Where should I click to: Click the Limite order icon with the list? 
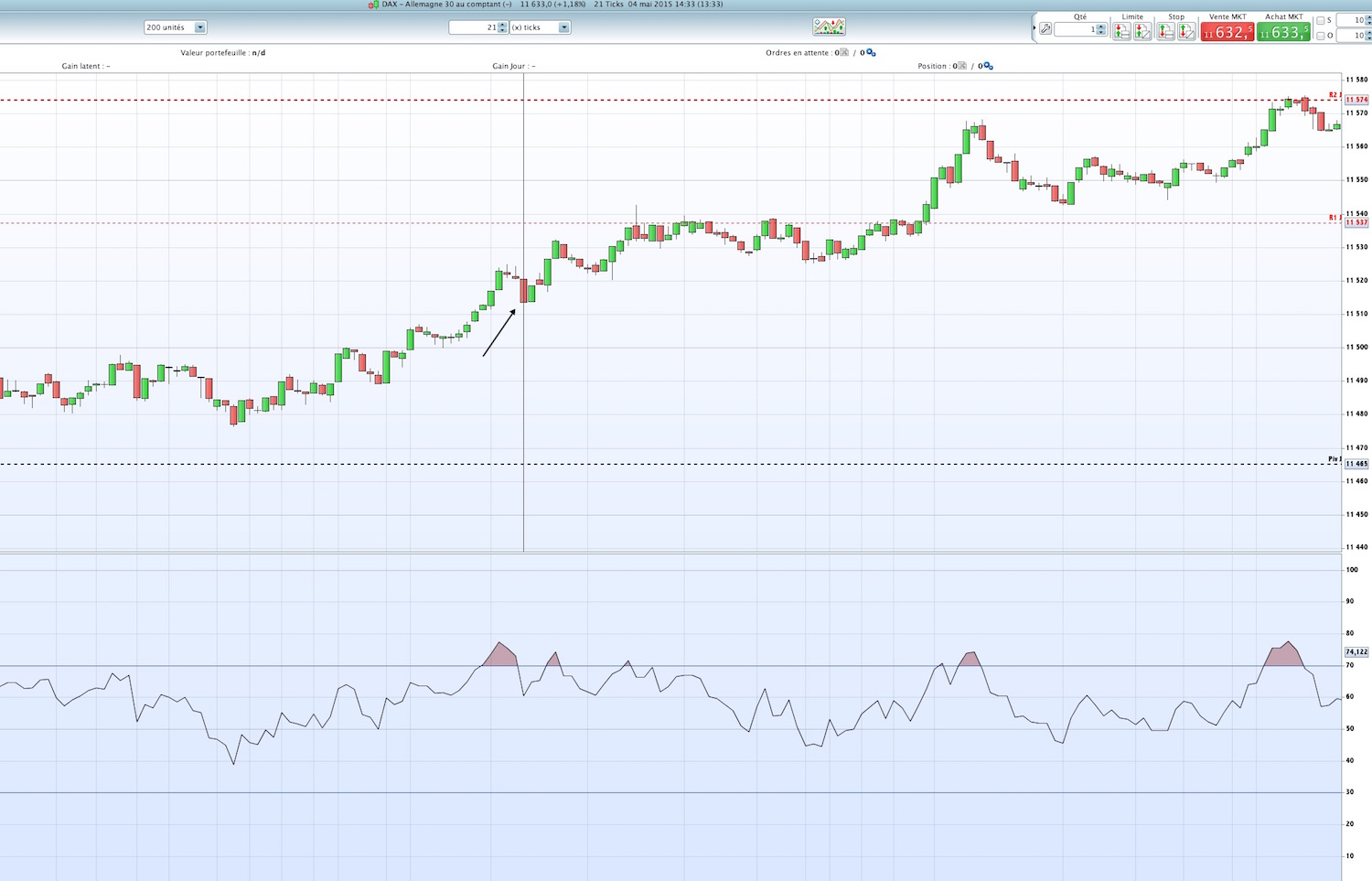tap(1122, 31)
